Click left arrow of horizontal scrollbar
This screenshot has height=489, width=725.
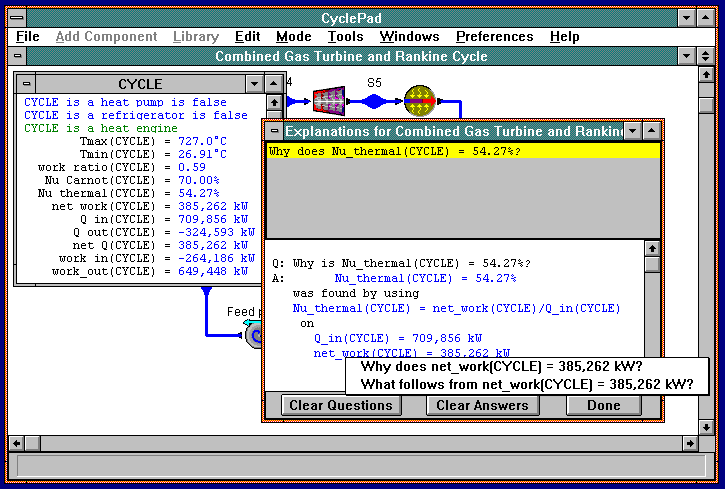coord(17,444)
